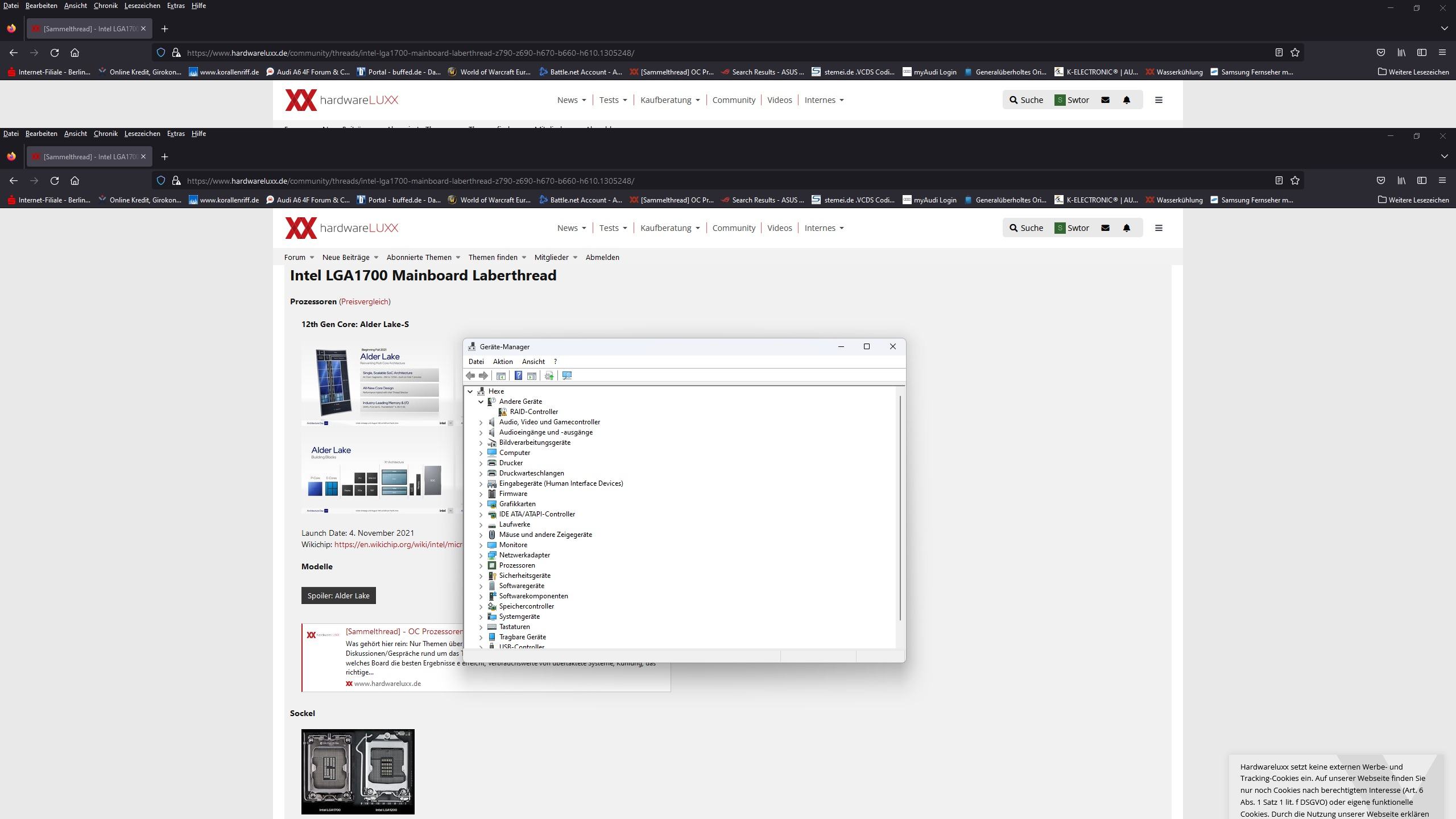The image size is (1456, 819).
Task: Collapse the Andere Geräte node
Action: point(481,402)
